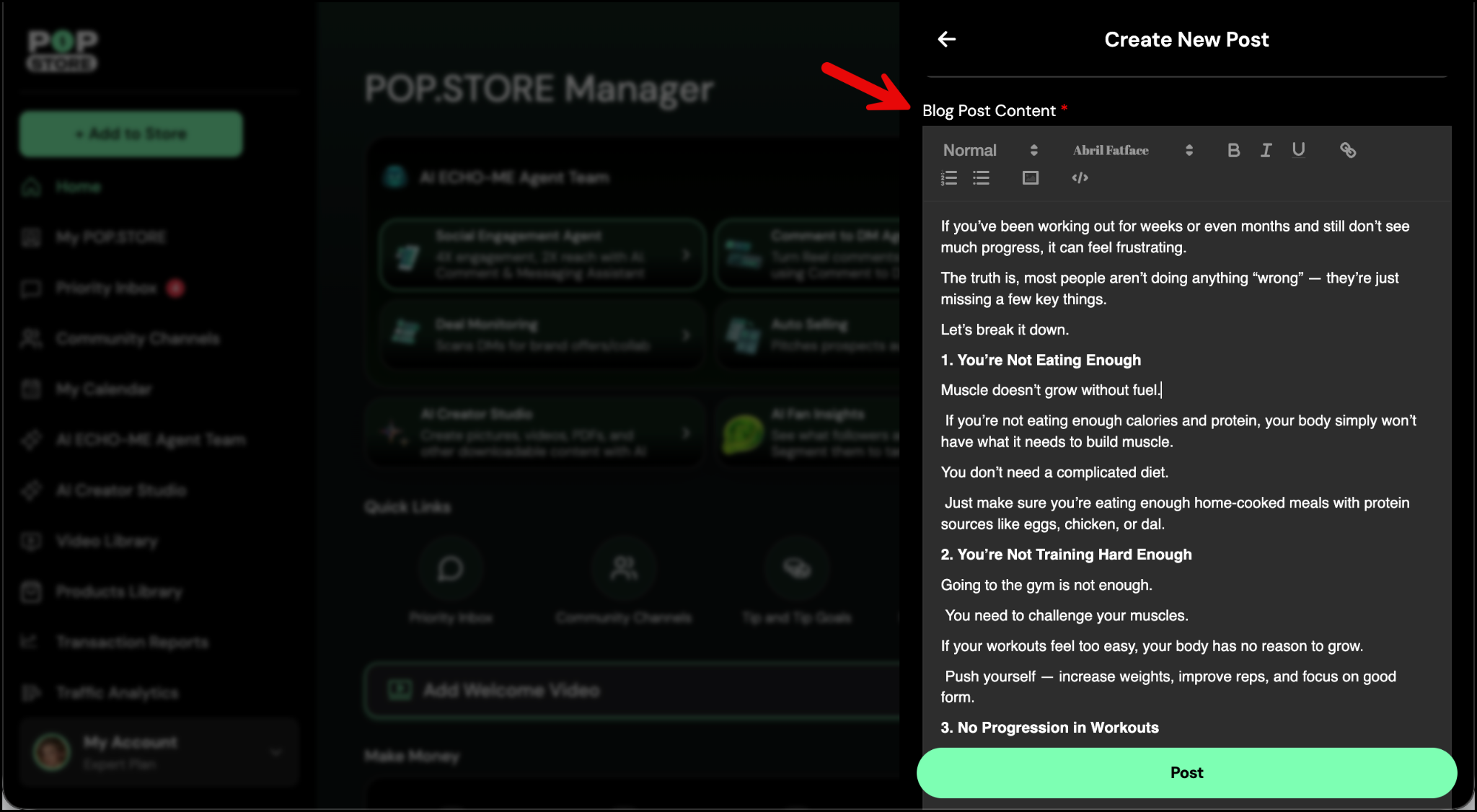
Task: Open Priority Inbox in the sidebar
Action: pyautogui.click(x=106, y=288)
